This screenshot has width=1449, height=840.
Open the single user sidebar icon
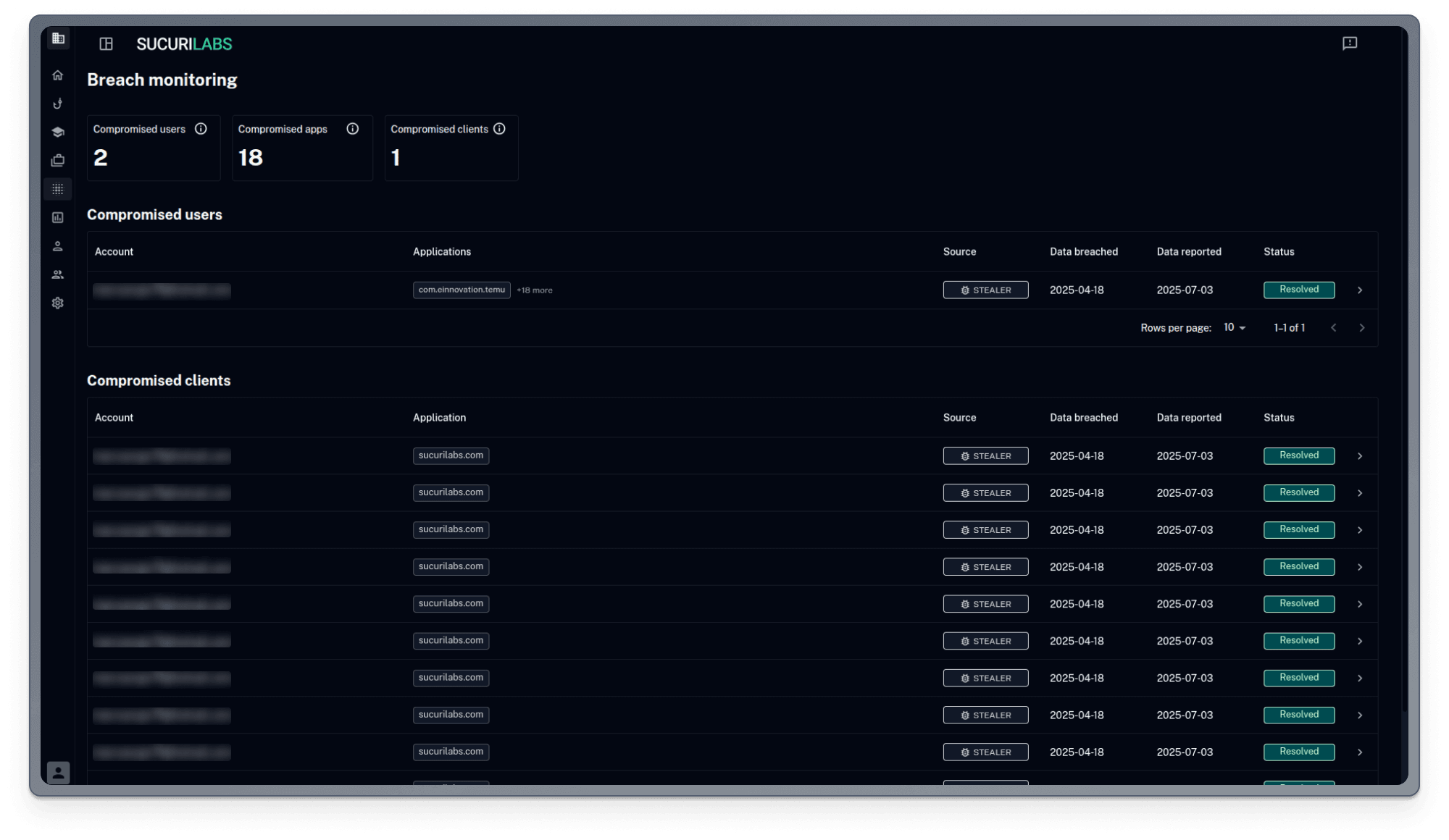pyautogui.click(x=58, y=246)
